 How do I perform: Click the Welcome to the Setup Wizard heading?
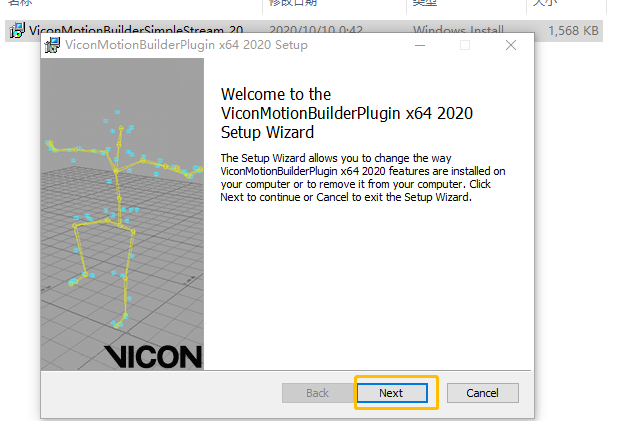(346, 113)
